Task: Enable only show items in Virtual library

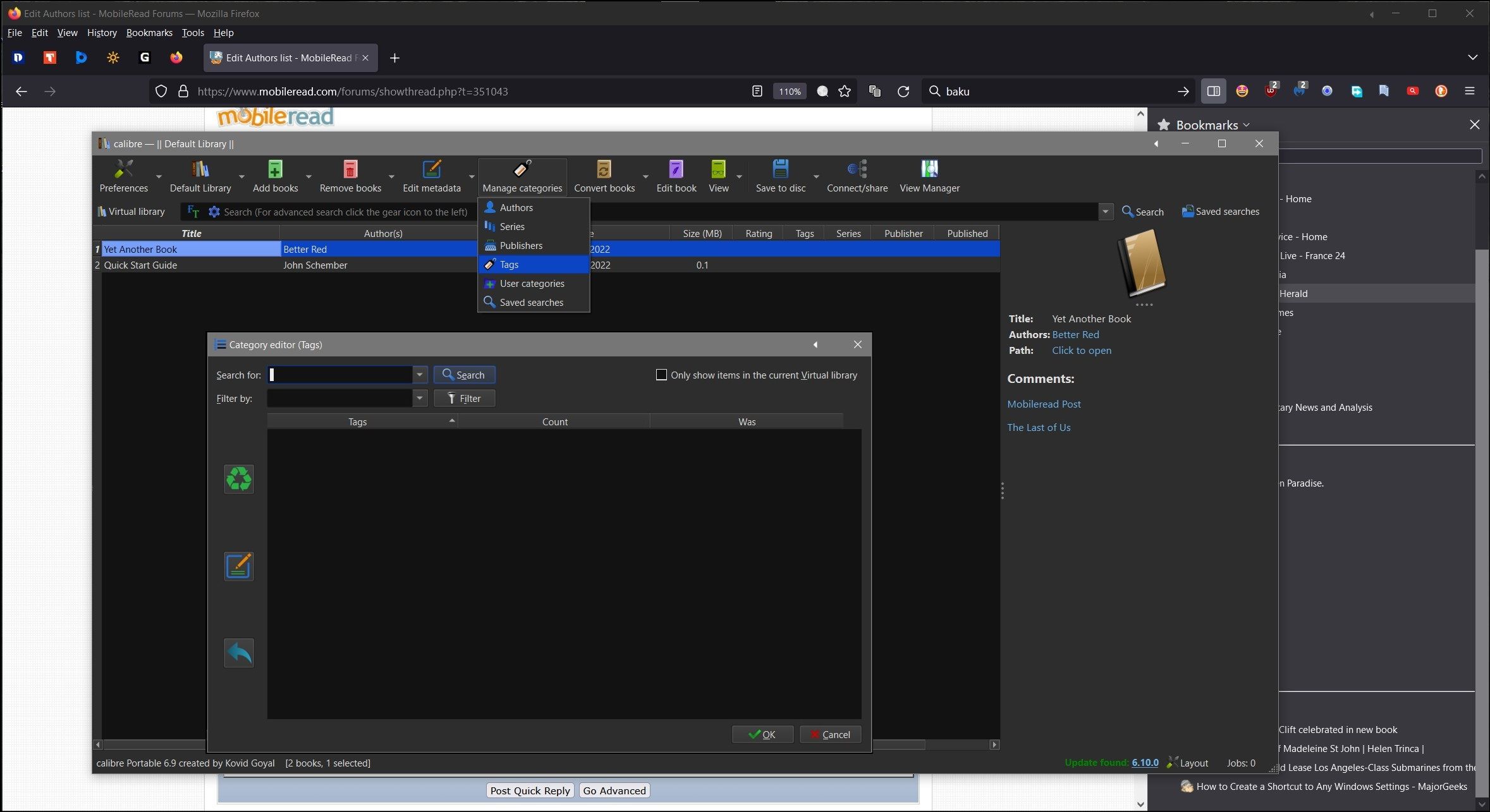Action: pos(661,375)
